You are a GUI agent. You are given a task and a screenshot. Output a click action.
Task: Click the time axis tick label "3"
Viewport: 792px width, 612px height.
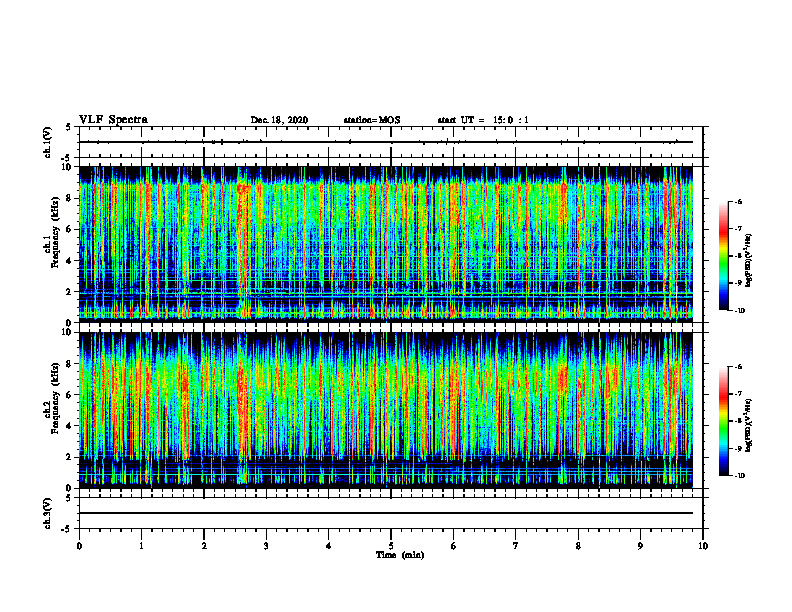point(266,546)
